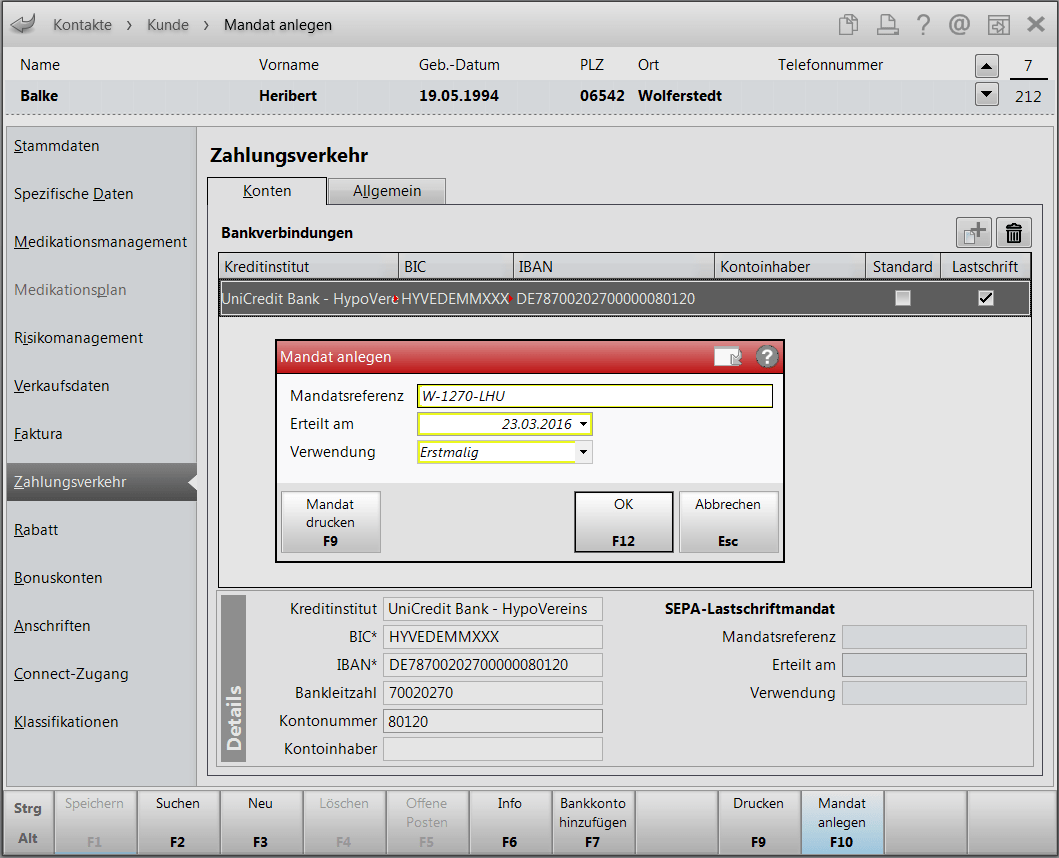
Task: Close the window with X icon
Action: [x=1035, y=25]
